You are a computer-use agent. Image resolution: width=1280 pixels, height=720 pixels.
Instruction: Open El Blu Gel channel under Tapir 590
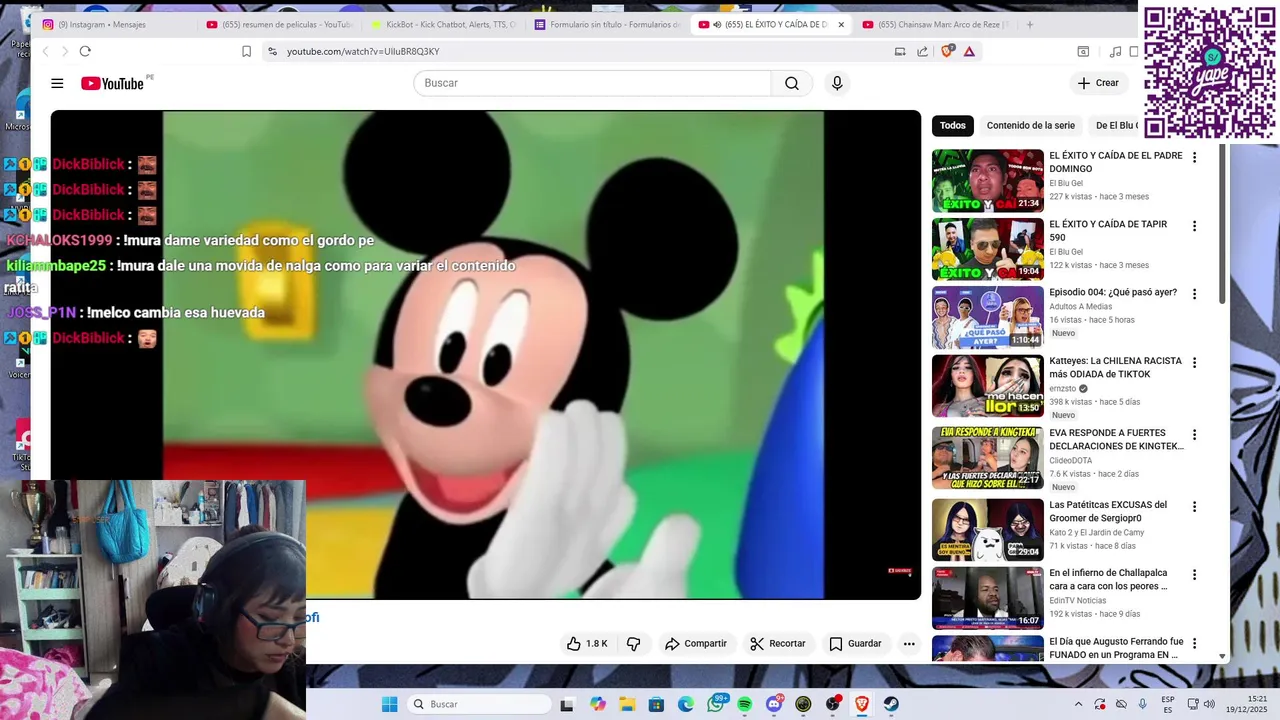[x=1066, y=252]
